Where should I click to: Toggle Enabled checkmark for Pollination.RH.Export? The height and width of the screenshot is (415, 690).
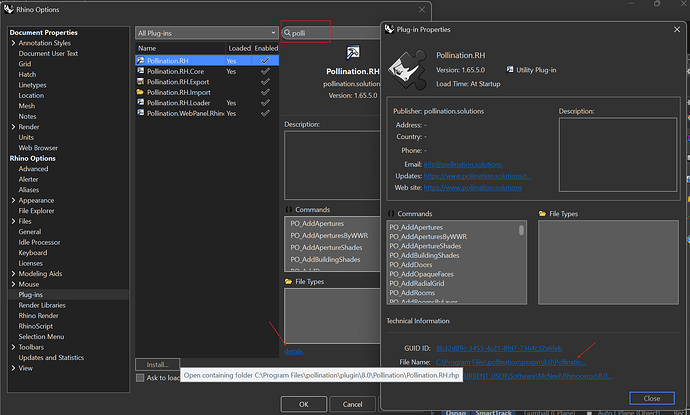point(265,81)
